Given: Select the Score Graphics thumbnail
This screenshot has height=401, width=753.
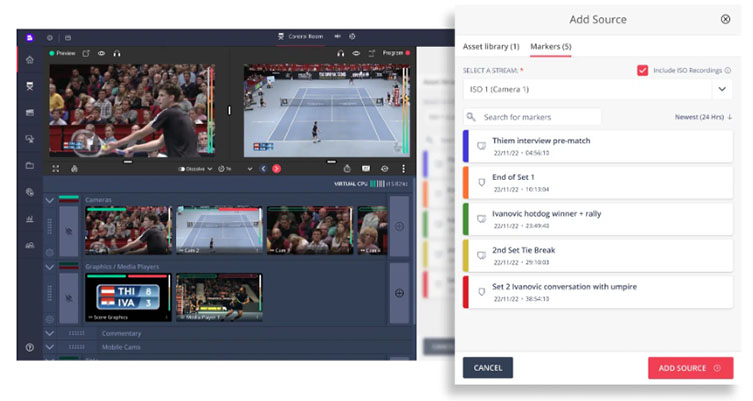Looking at the screenshot, I should [128, 298].
